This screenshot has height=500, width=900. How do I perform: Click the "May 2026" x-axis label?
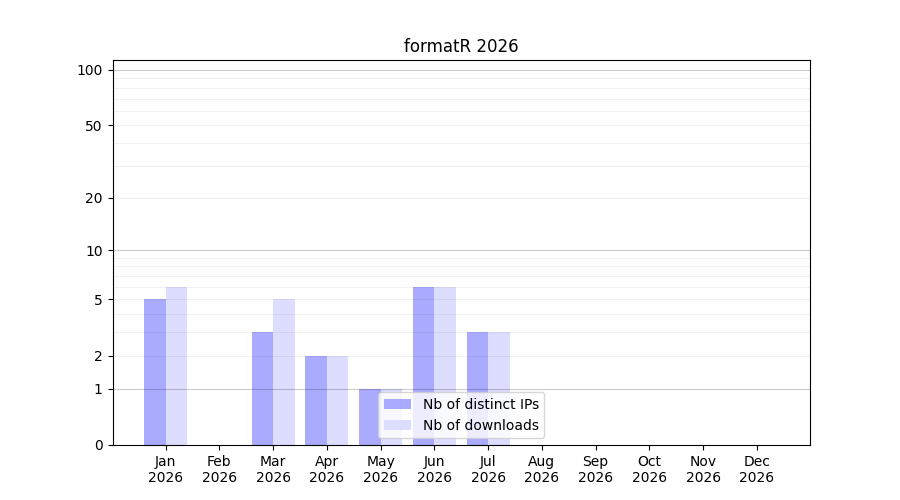tap(381, 470)
